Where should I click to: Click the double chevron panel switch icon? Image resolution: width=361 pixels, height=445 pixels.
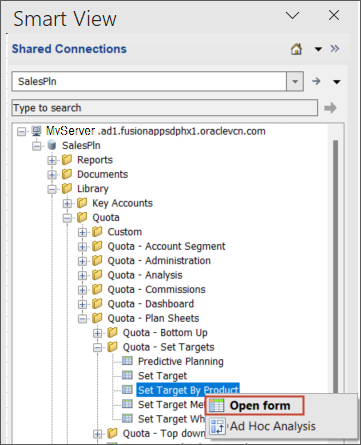[335, 49]
